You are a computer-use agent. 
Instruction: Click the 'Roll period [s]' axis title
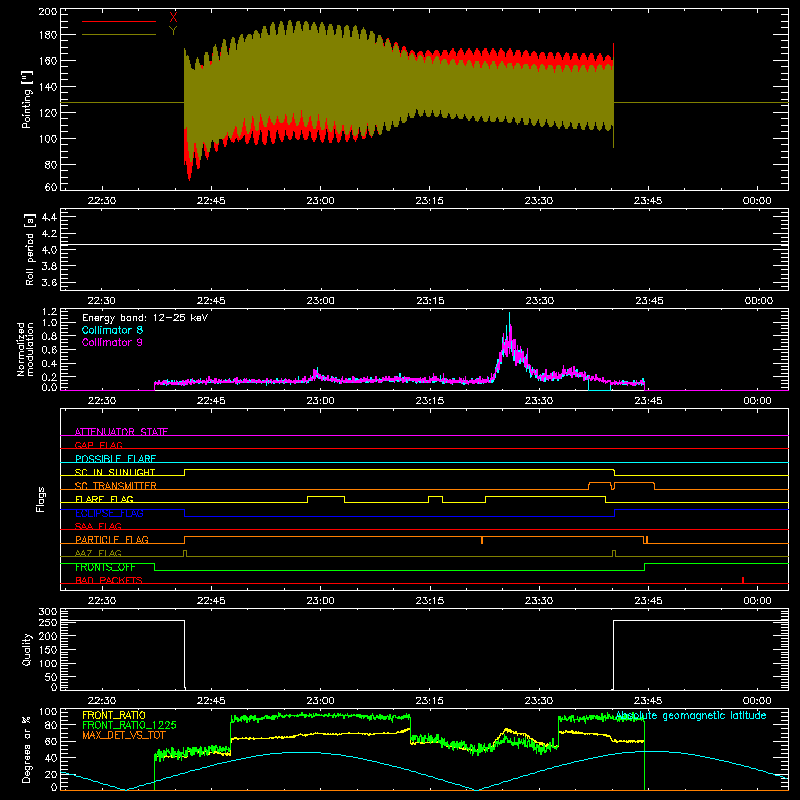(x=30, y=249)
